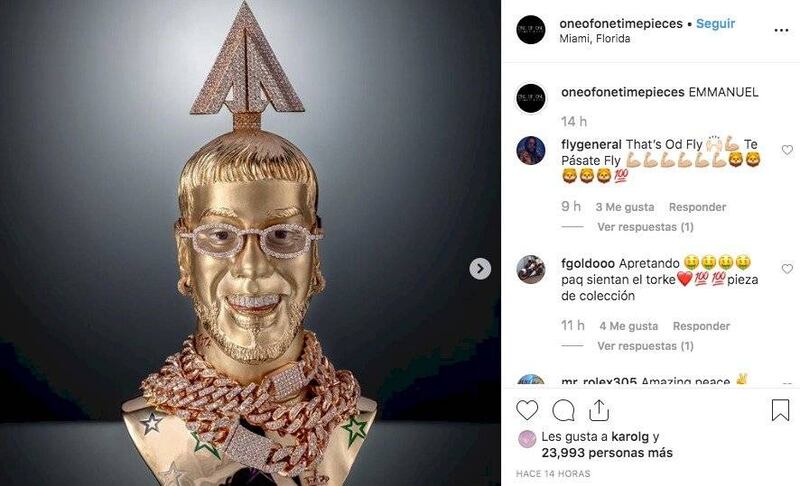This screenshot has width=800, height=486.
Task: Expand replies under fgoldooo's comment
Action: pyautogui.click(x=645, y=346)
